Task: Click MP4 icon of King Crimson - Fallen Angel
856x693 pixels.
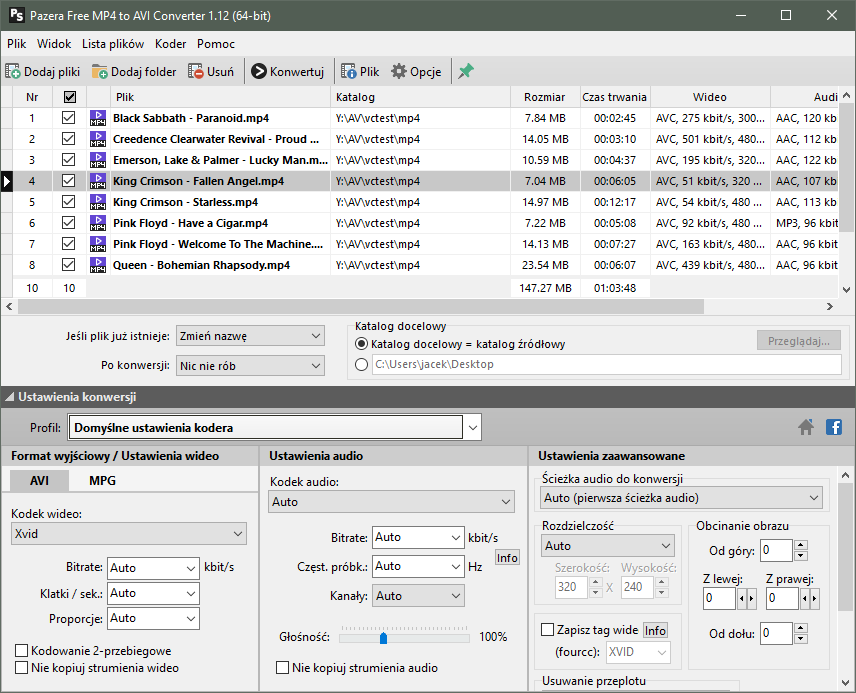Action: click(x=98, y=181)
